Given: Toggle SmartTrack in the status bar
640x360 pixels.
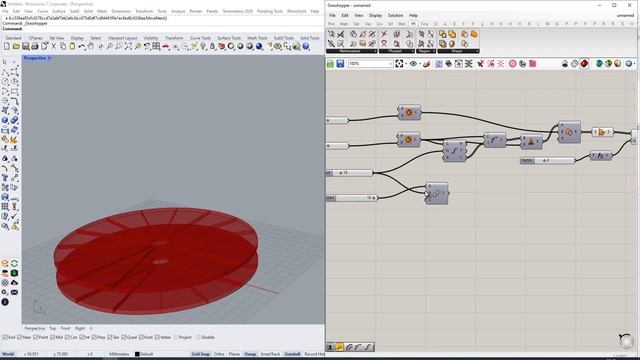Looking at the screenshot, I should [x=270, y=354].
